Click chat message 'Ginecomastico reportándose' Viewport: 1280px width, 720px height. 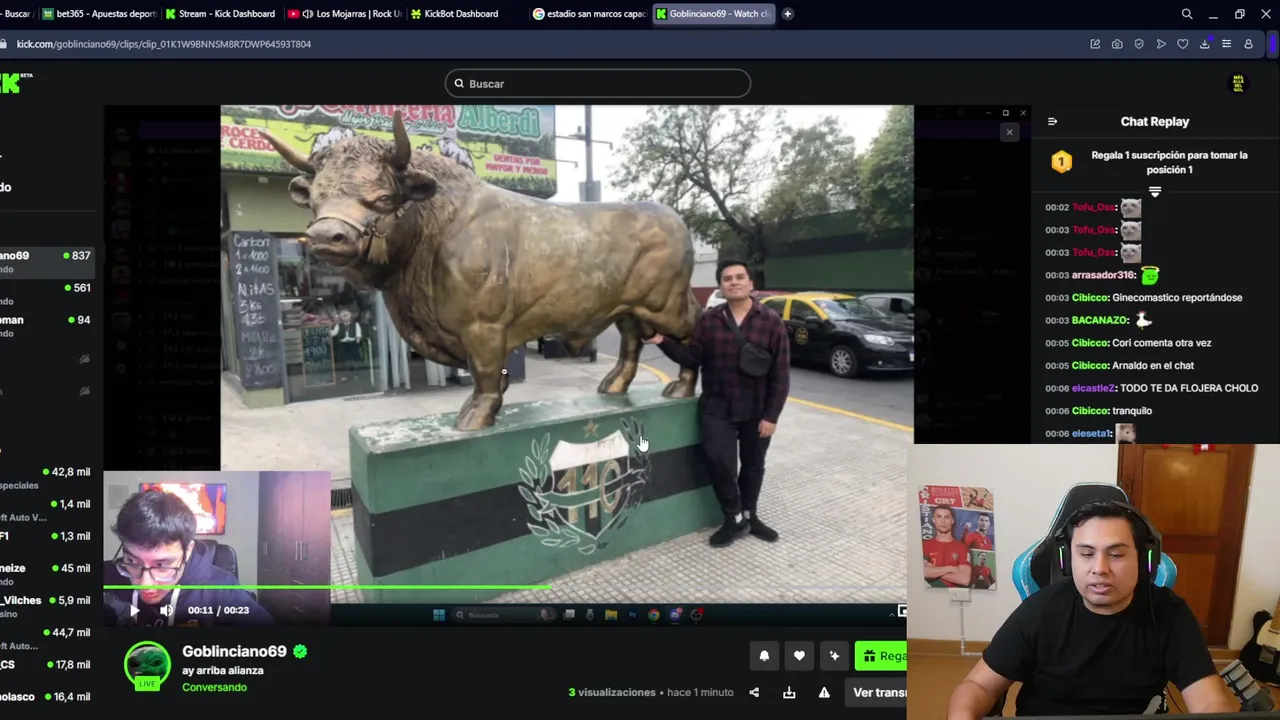click(x=1177, y=297)
